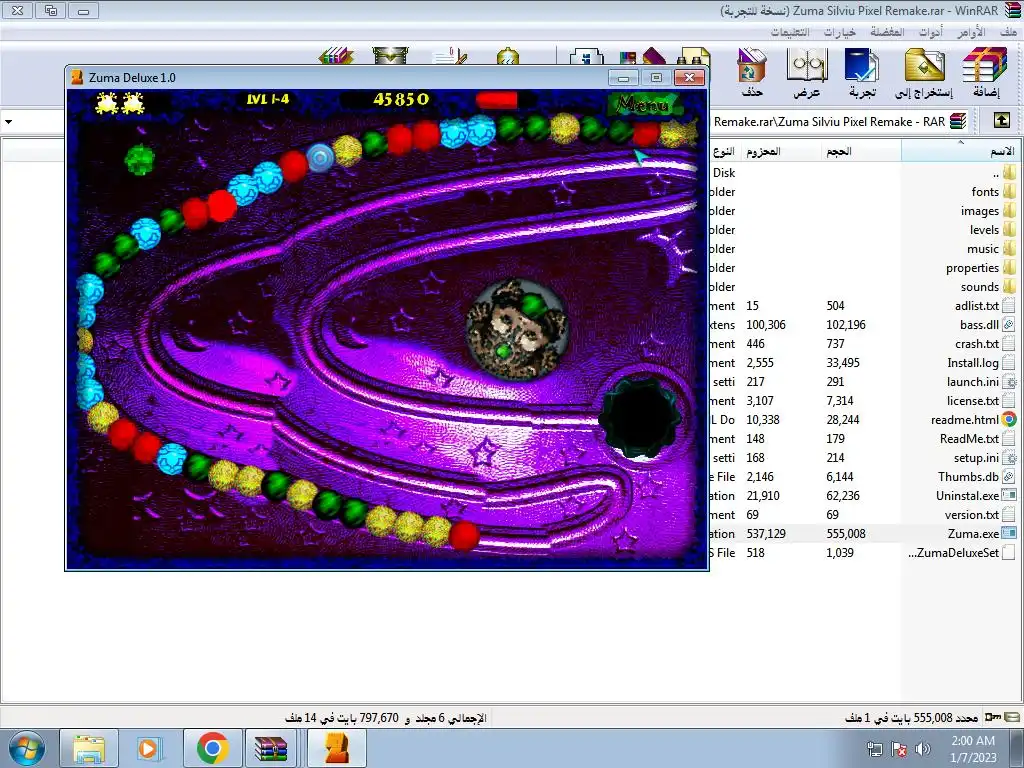Click the LVL 1-4 level indicator
Viewport: 1024px width, 768px height.
coord(268,99)
